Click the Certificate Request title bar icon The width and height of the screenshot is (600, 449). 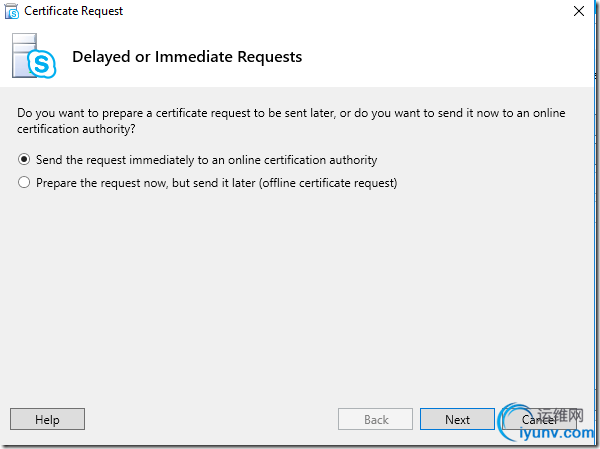(11, 12)
